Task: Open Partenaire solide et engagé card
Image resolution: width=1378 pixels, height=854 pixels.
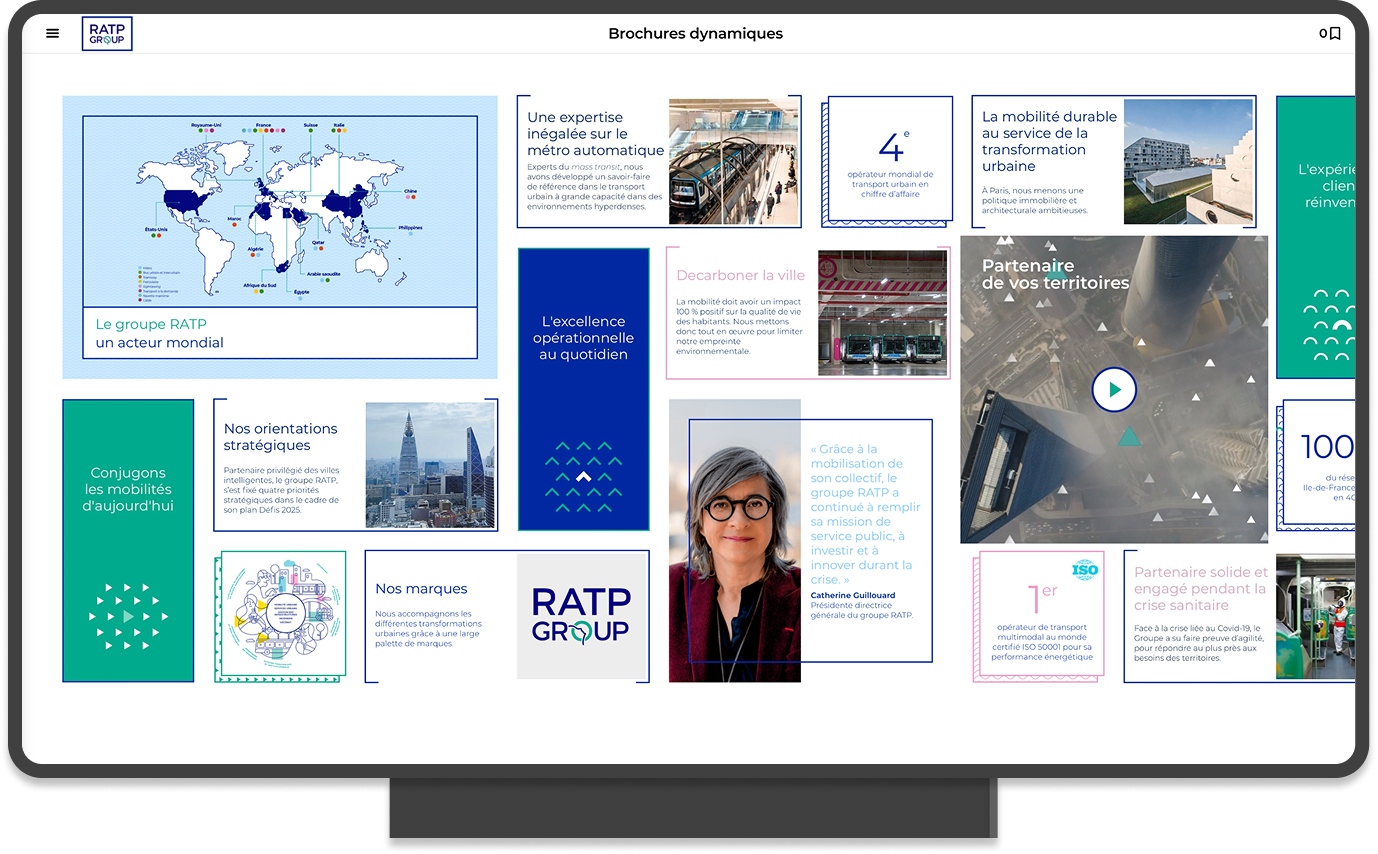Action: pos(1239,616)
